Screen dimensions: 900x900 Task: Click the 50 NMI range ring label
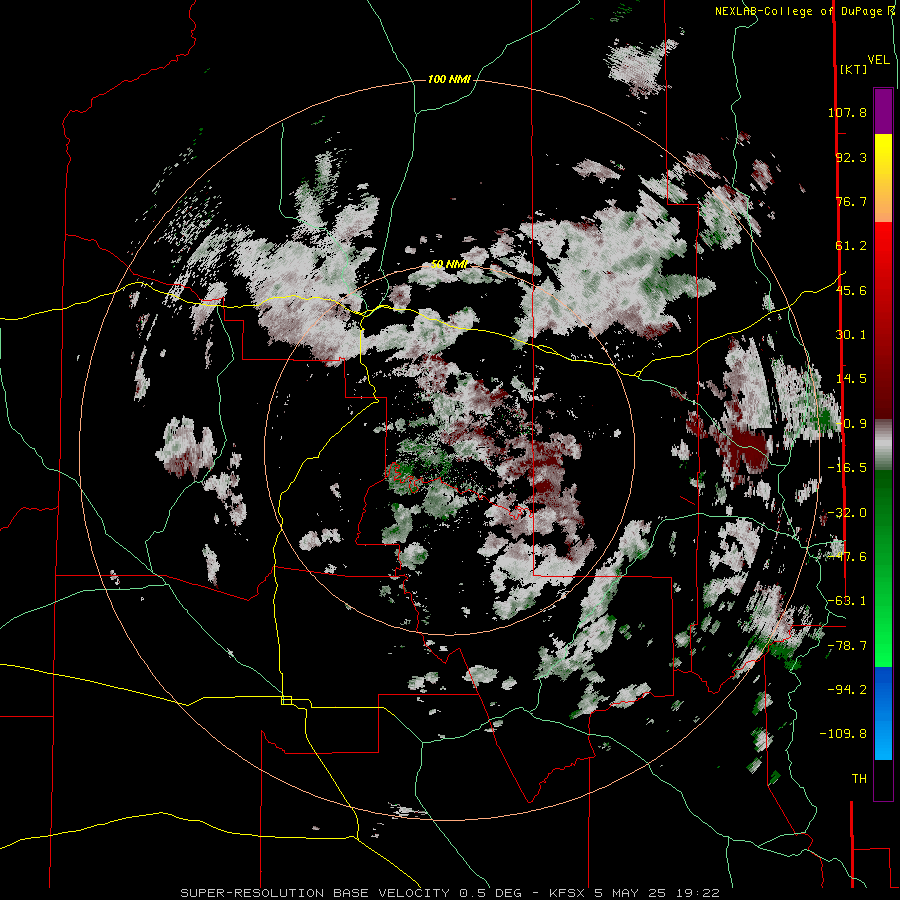click(449, 265)
